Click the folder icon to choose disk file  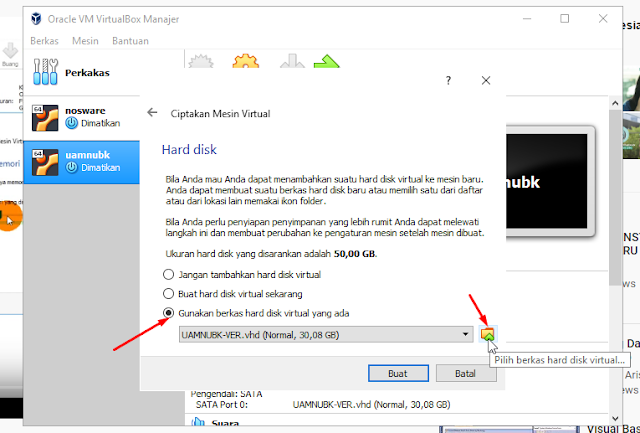(x=487, y=335)
